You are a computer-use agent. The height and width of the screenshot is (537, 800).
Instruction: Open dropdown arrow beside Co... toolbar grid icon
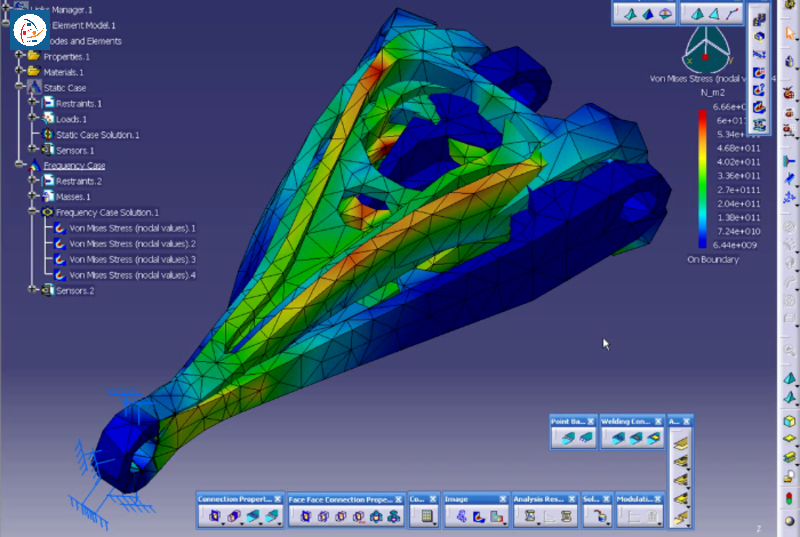[x=435, y=524]
